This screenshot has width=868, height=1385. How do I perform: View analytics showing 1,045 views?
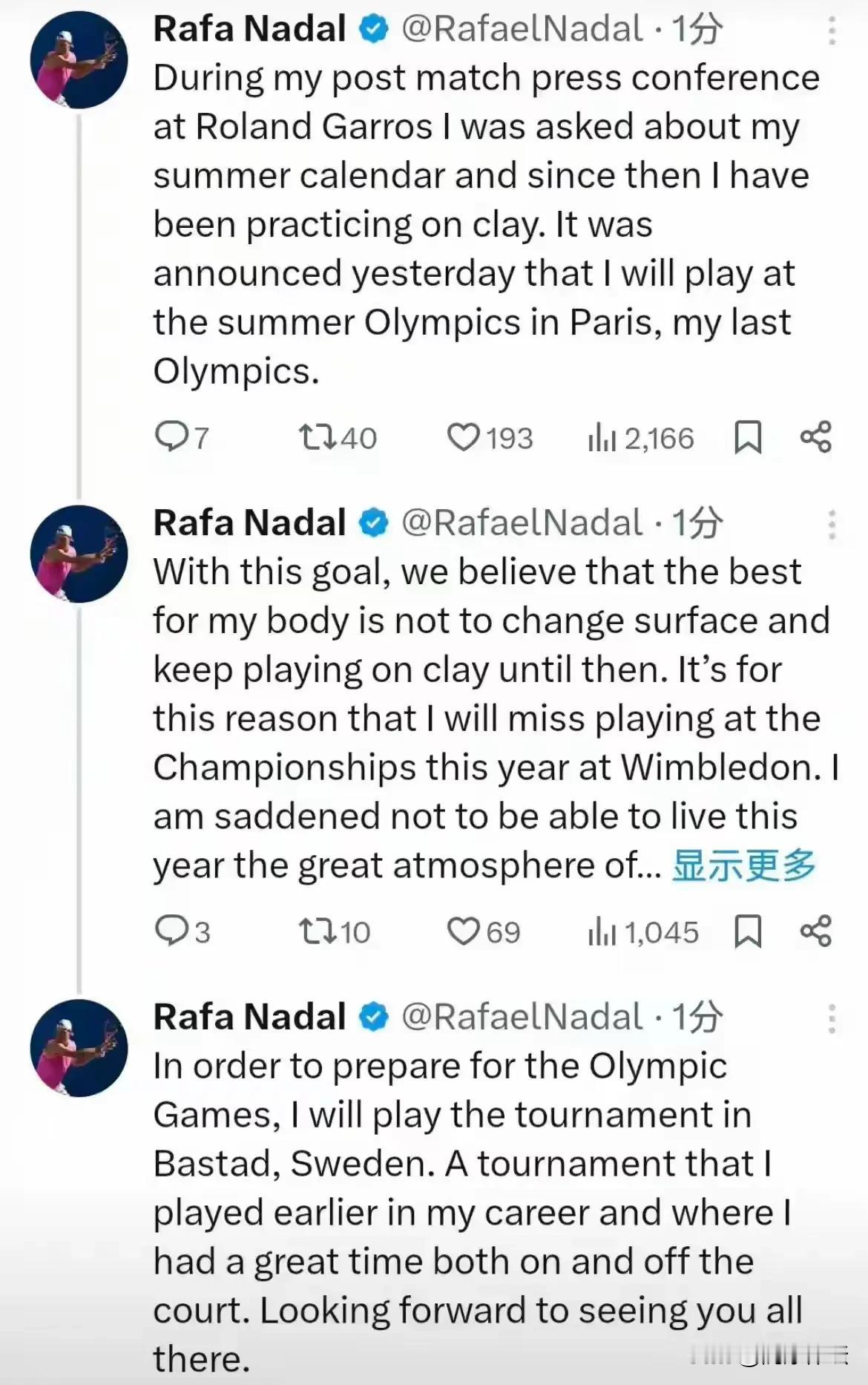[643, 931]
